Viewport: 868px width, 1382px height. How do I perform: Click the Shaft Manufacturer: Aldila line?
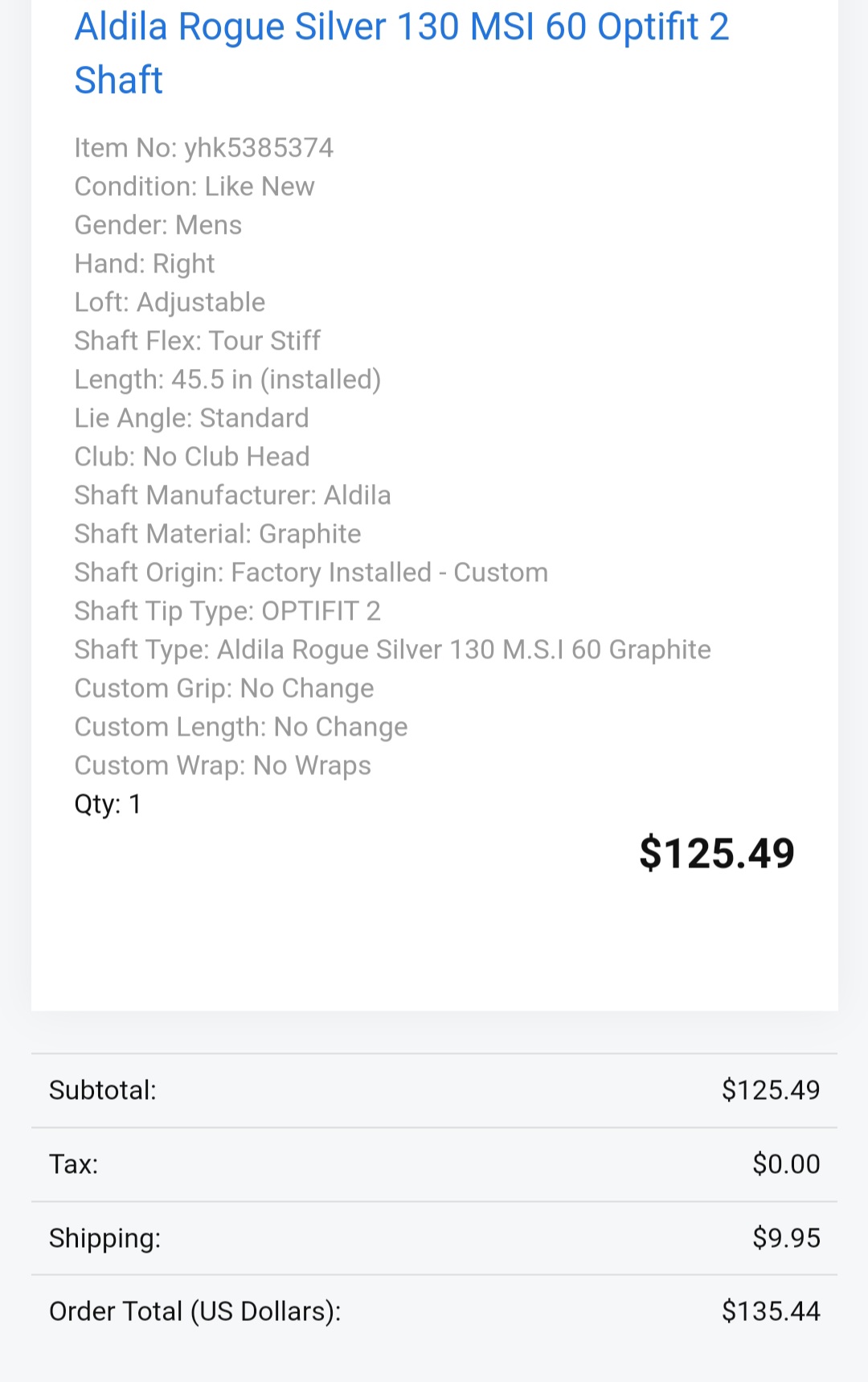pos(232,495)
